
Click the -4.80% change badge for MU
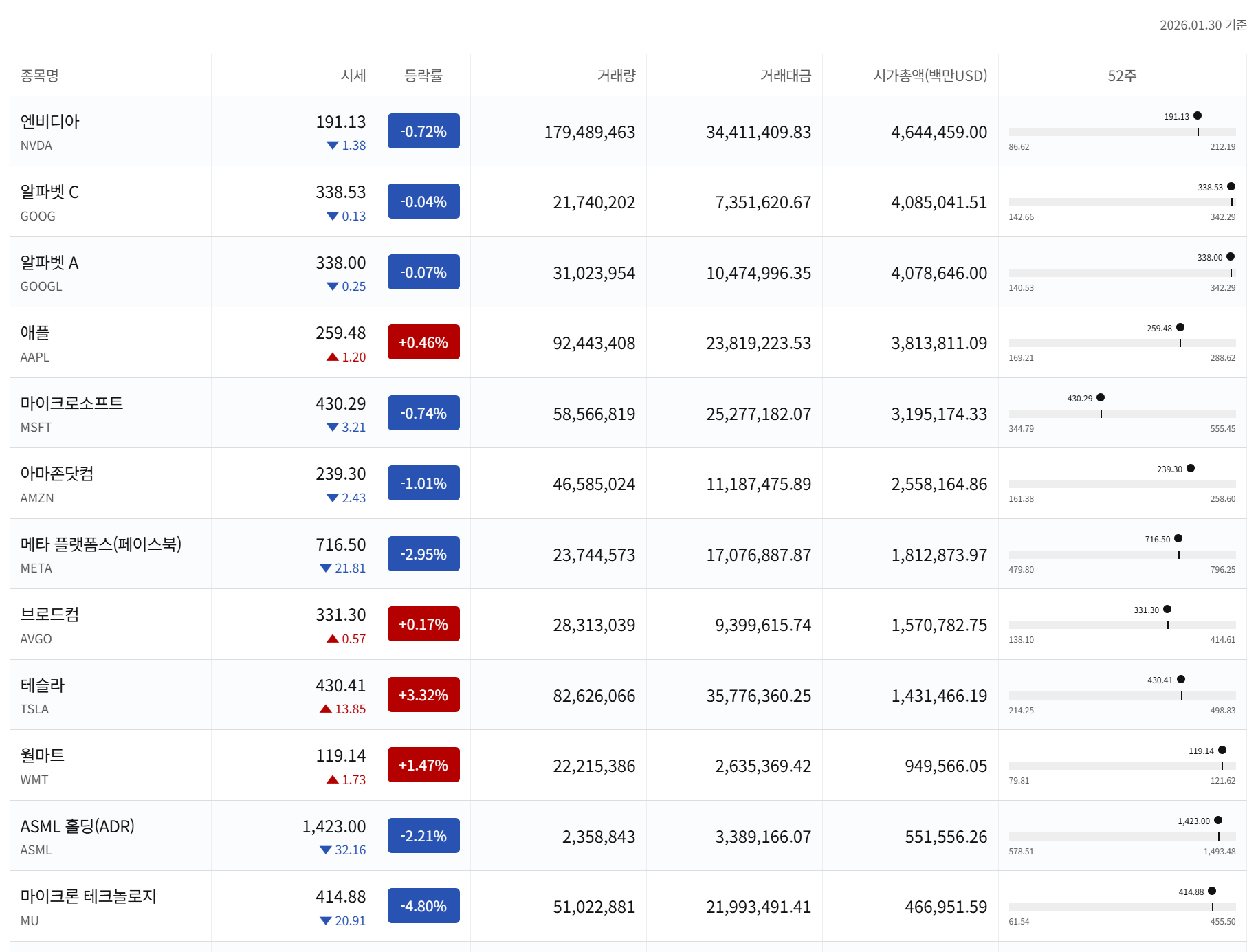point(423,906)
